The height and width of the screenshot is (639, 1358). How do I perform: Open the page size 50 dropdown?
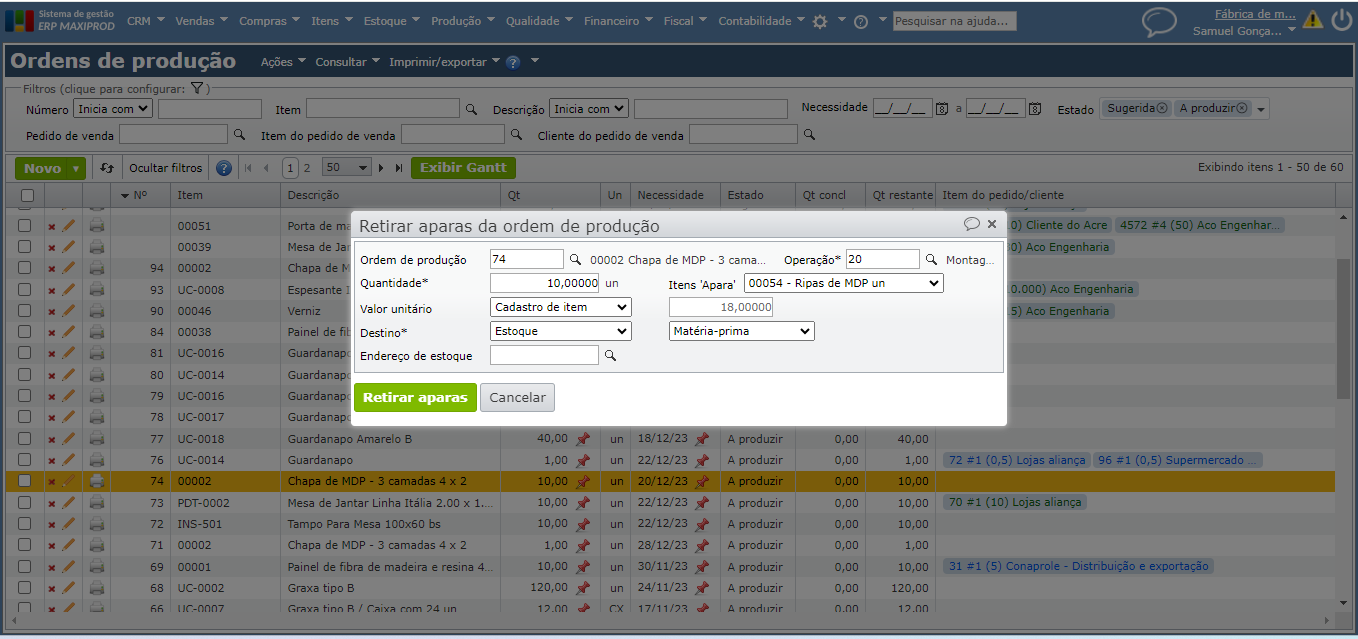pos(347,168)
